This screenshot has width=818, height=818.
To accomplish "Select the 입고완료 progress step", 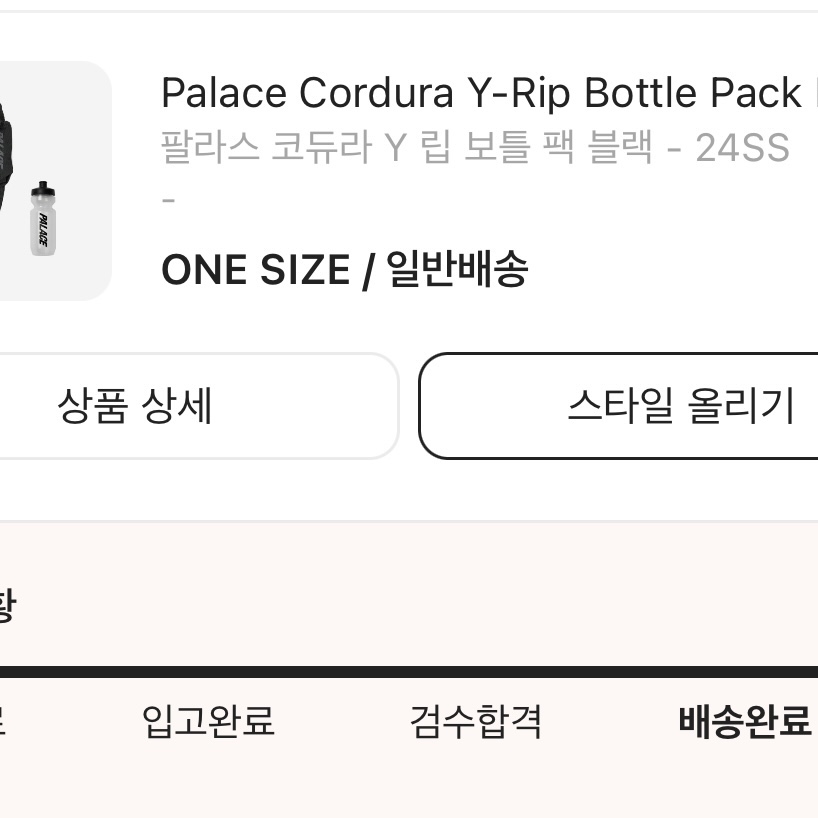I will (208, 721).
